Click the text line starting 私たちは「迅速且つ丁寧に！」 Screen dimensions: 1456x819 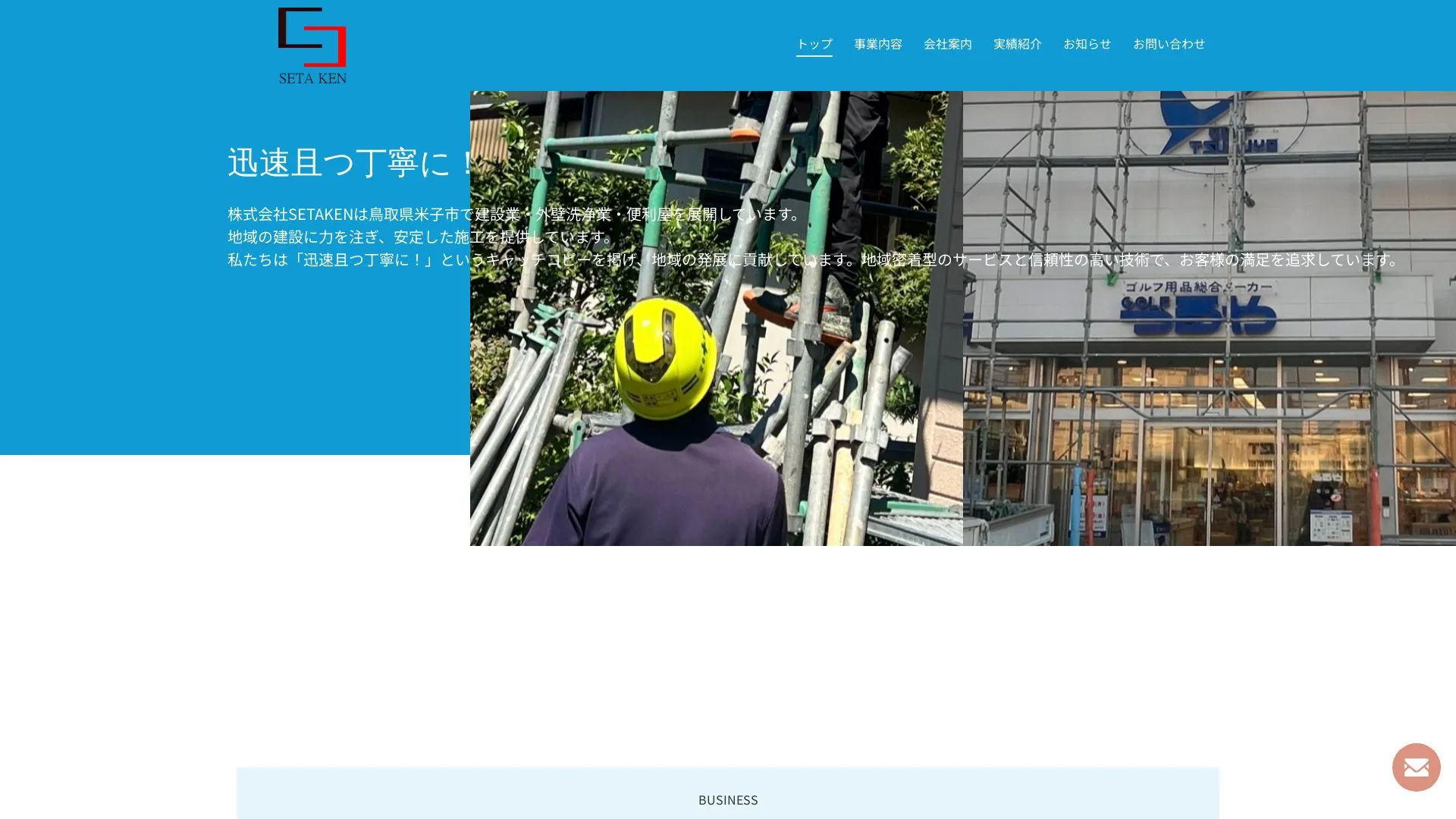tap(814, 259)
